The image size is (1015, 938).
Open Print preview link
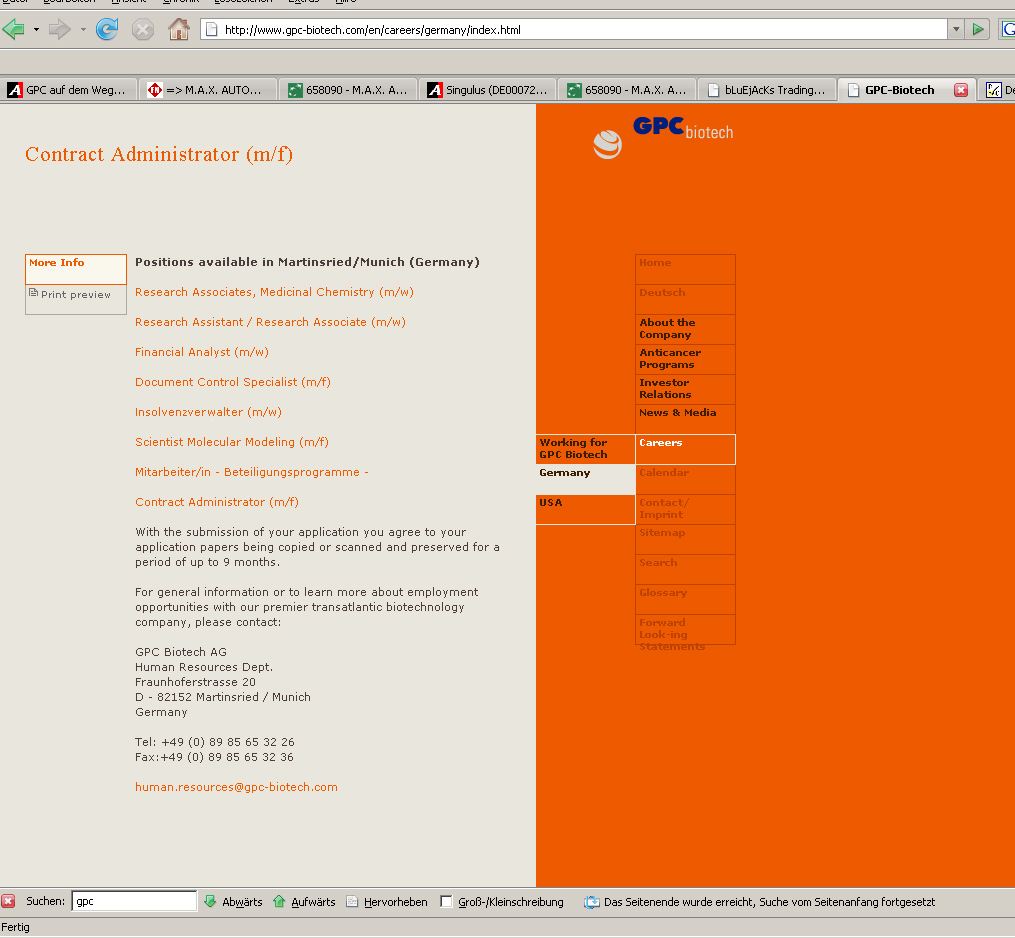click(x=76, y=295)
